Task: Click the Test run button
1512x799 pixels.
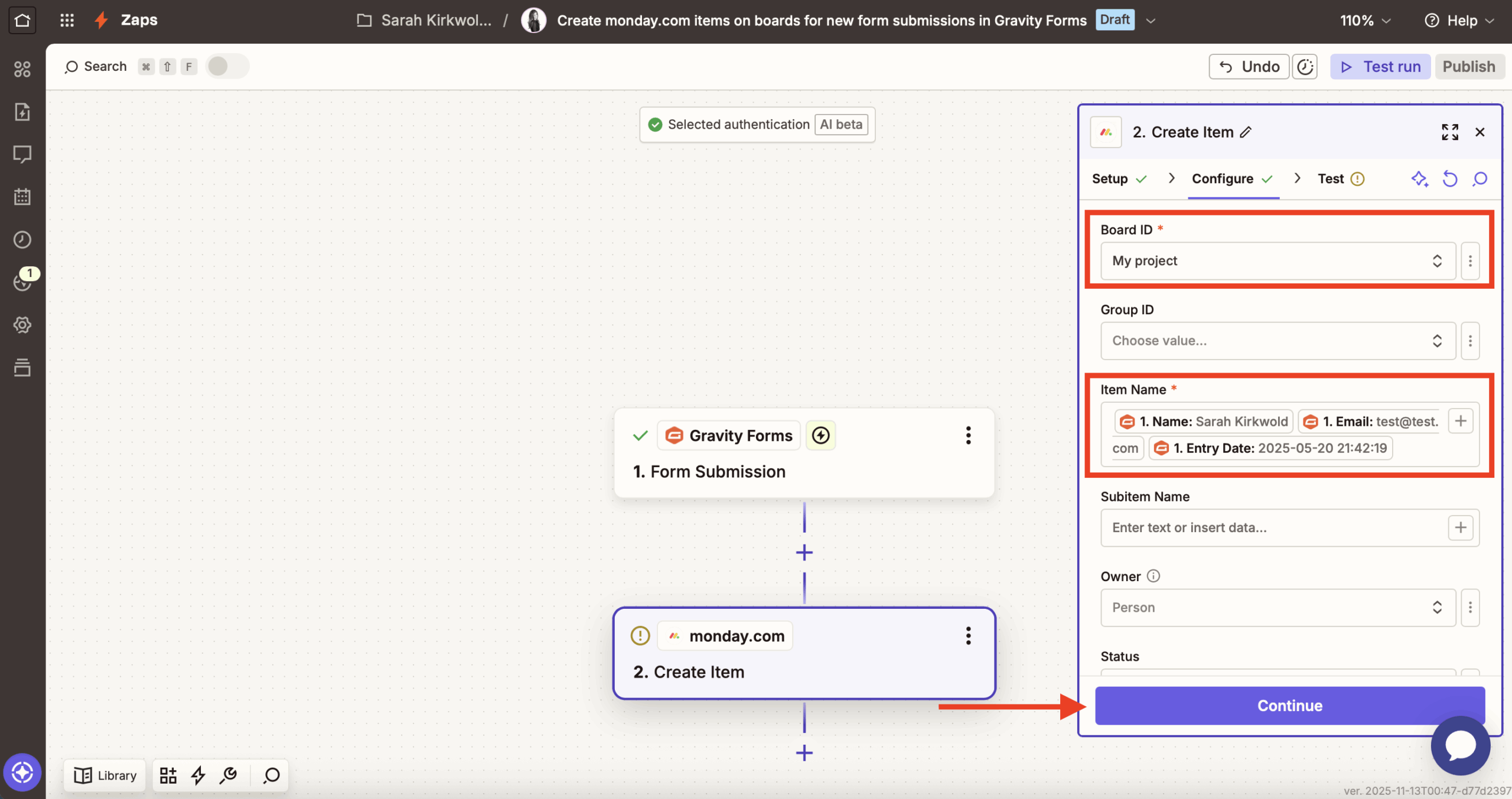Action: [1380, 66]
